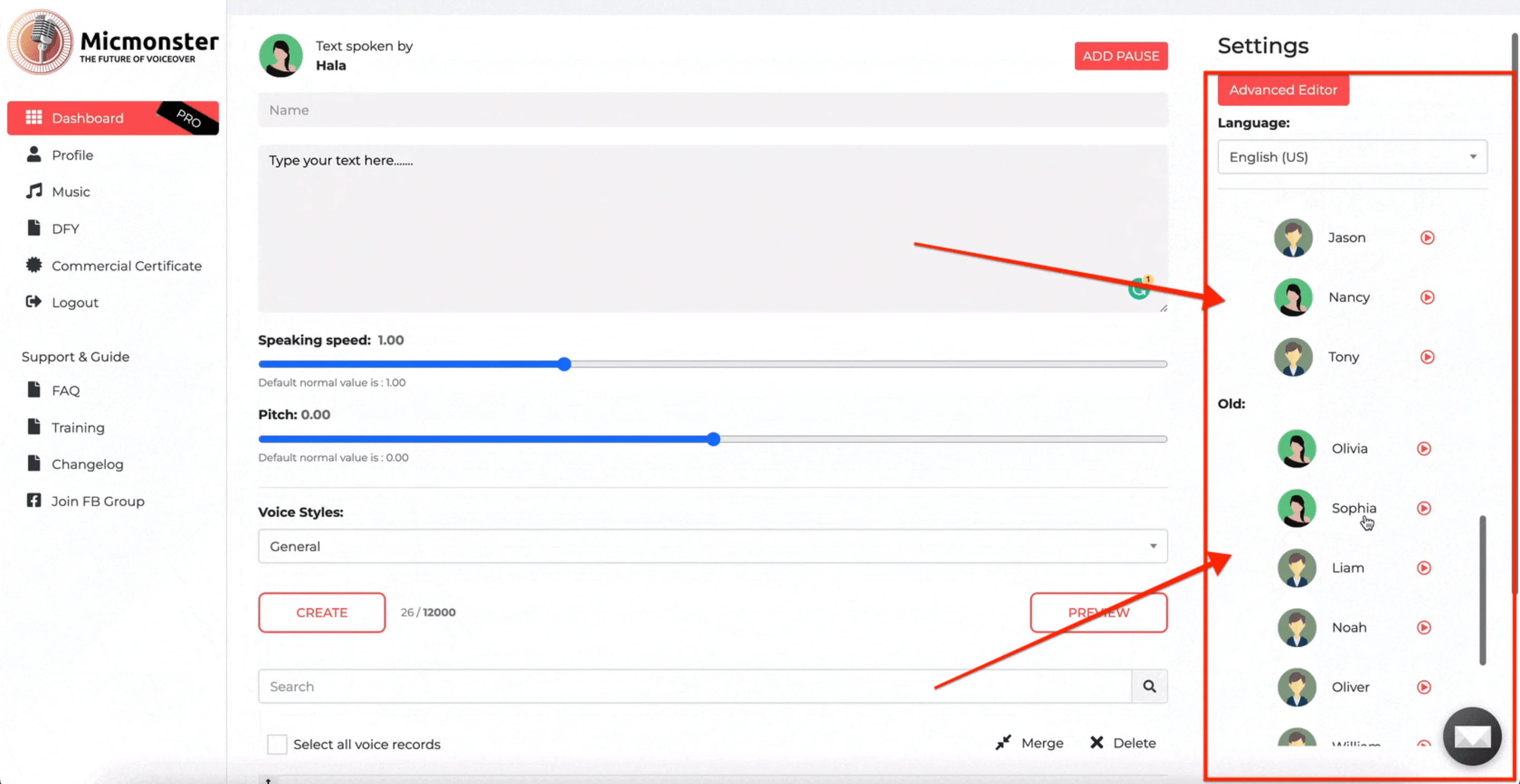The width and height of the screenshot is (1520, 784).
Task: Open the chat envelope widget
Action: 1471,736
